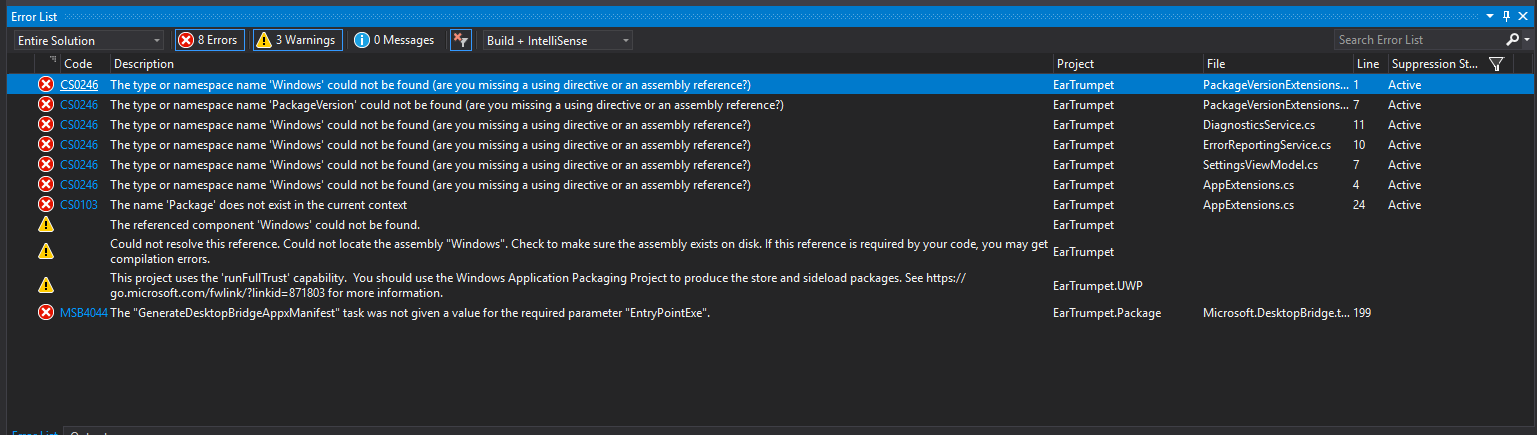Click the warning icon beside the runFullTrust message
Screen dimensions: 1537x435
point(46,285)
